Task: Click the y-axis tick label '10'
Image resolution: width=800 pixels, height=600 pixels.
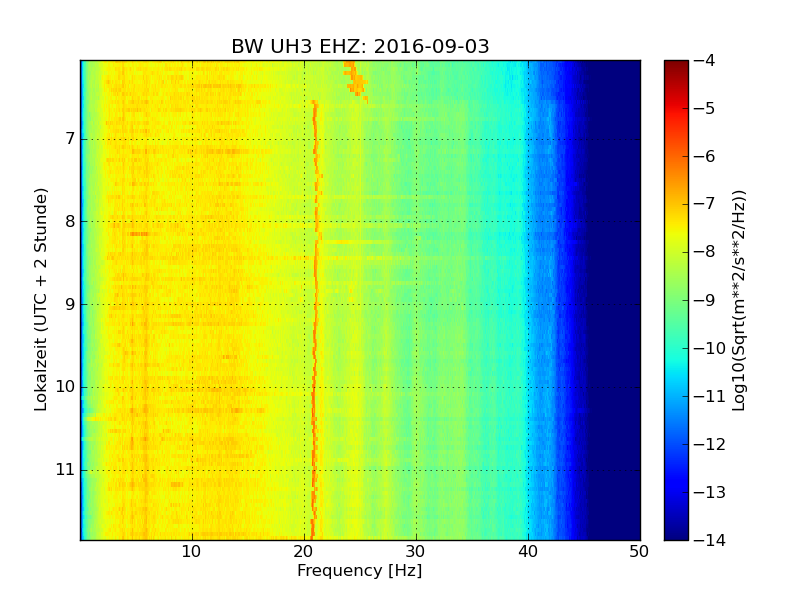Action: [x=65, y=387]
